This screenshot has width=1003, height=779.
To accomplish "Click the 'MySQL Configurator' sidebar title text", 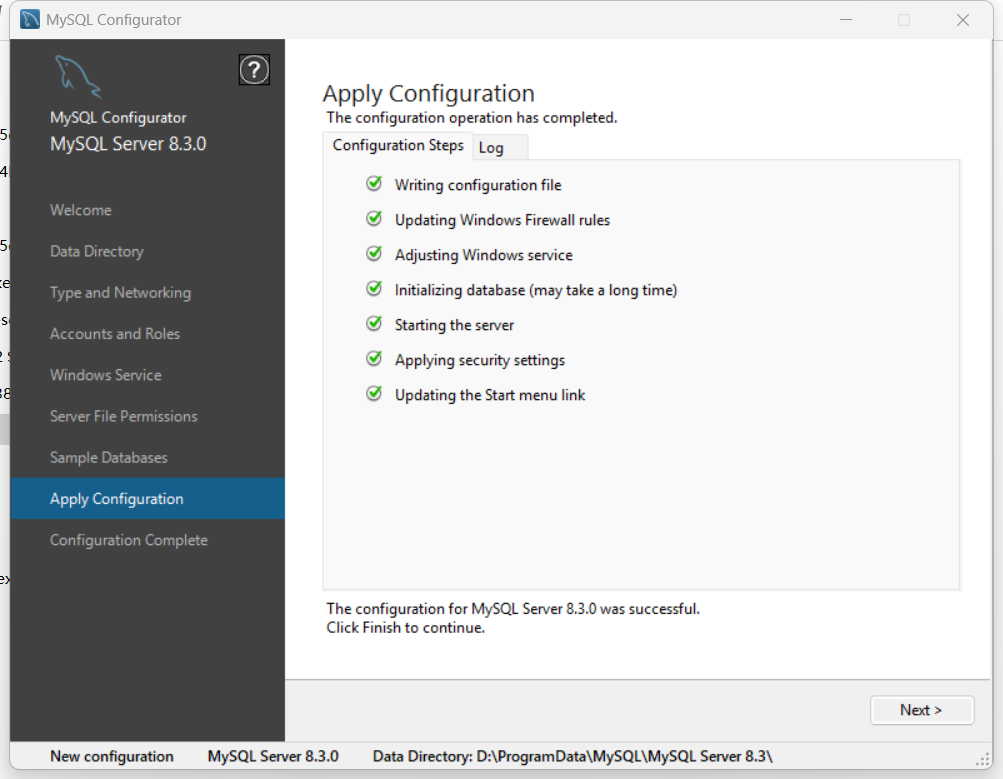I will tap(118, 118).
